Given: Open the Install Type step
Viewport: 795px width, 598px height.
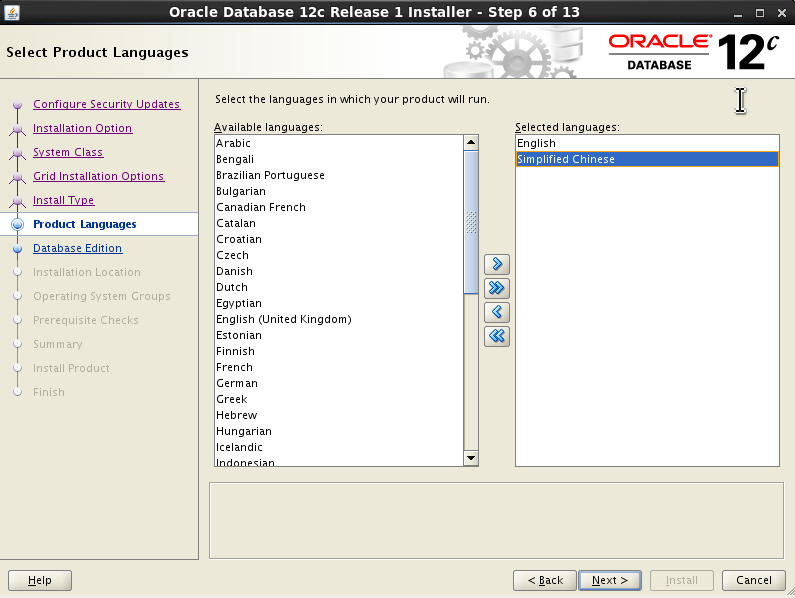Looking at the screenshot, I should (63, 200).
